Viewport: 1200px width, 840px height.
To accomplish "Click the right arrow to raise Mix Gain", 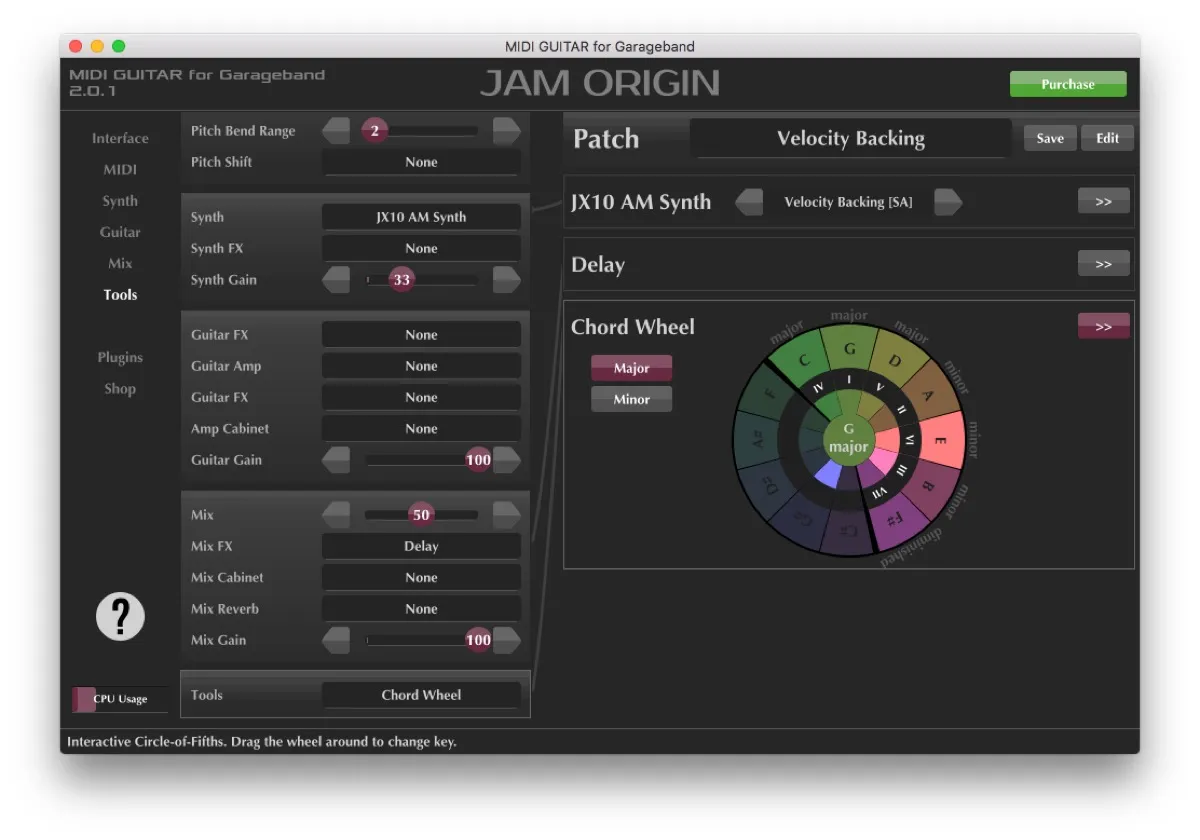I will pyautogui.click(x=507, y=640).
